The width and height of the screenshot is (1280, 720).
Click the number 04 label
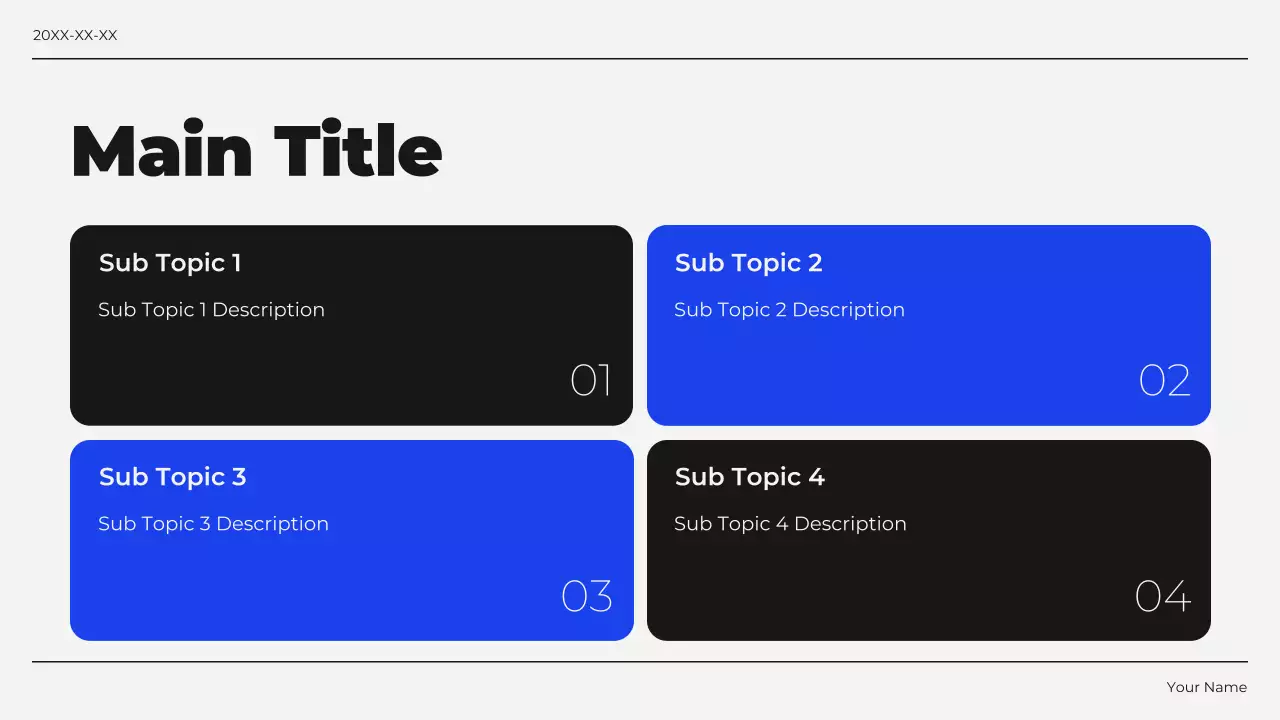coord(1162,596)
